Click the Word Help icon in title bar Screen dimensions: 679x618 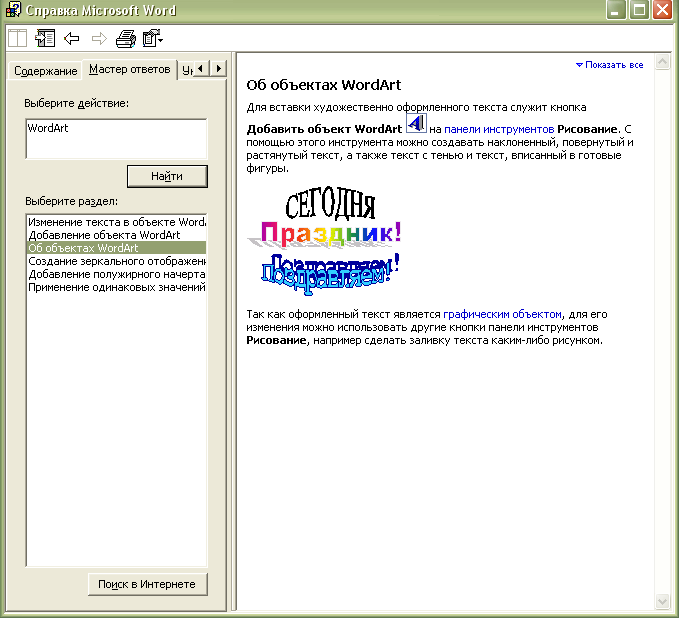click(13, 10)
